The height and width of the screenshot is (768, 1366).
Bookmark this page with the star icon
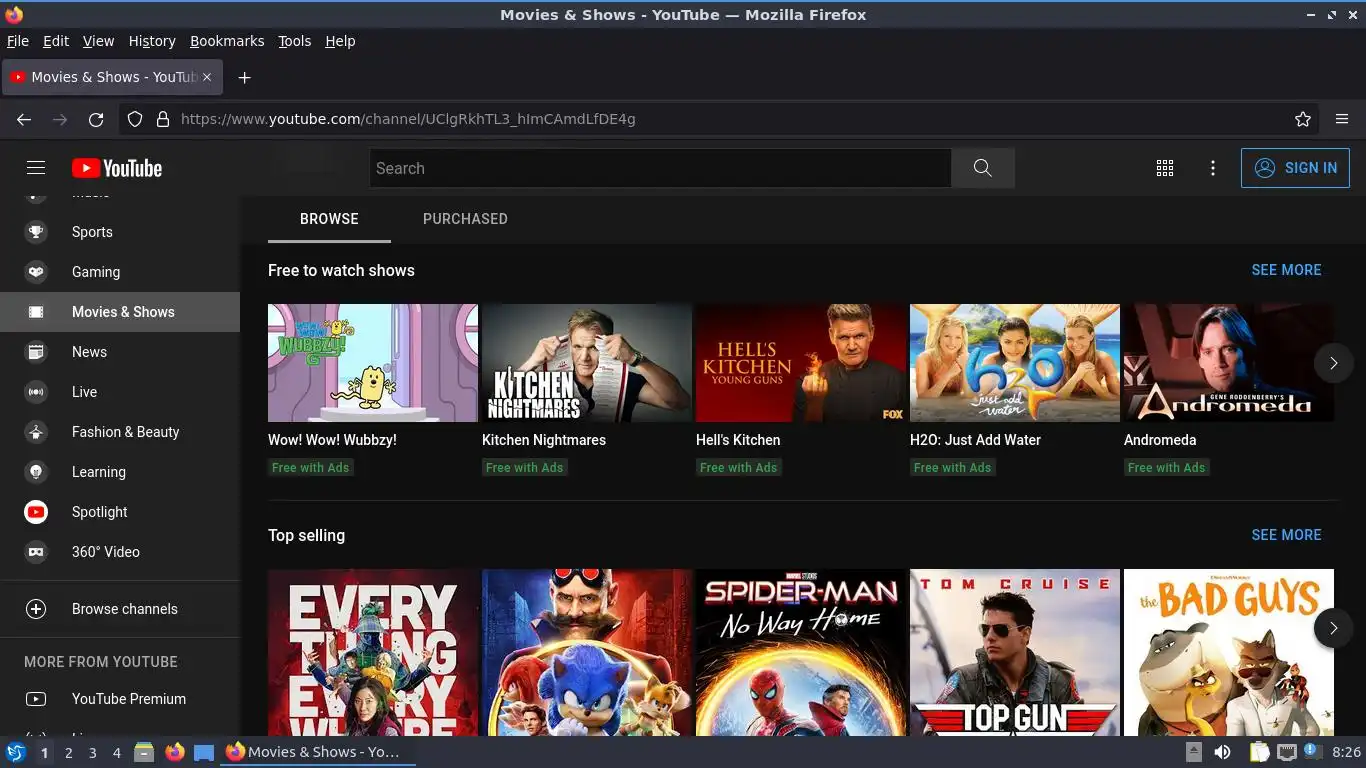pyautogui.click(x=1302, y=119)
